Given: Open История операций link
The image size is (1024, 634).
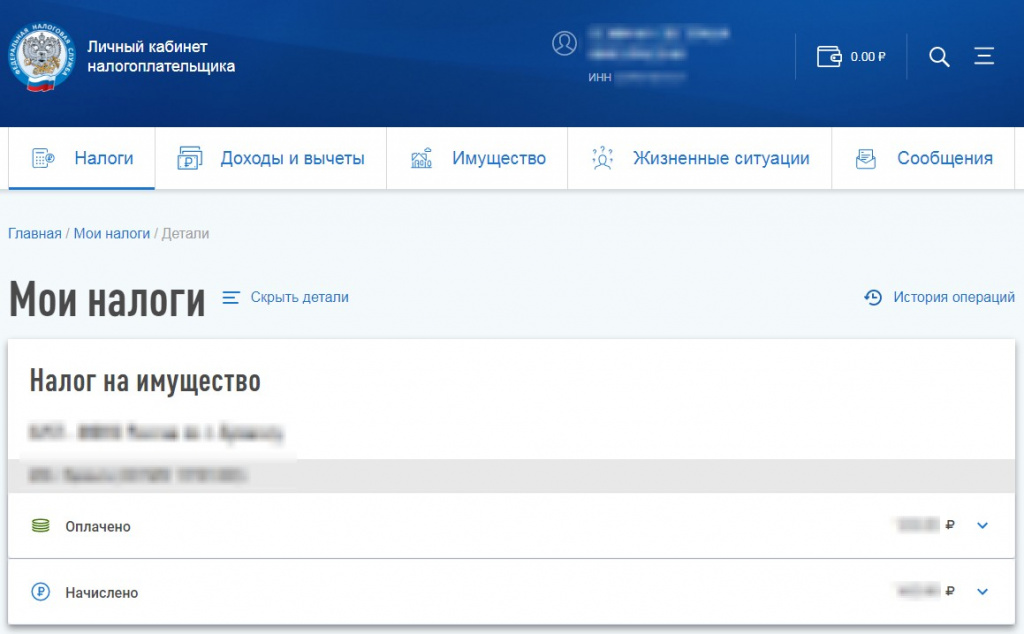Looking at the screenshot, I should [953, 297].
